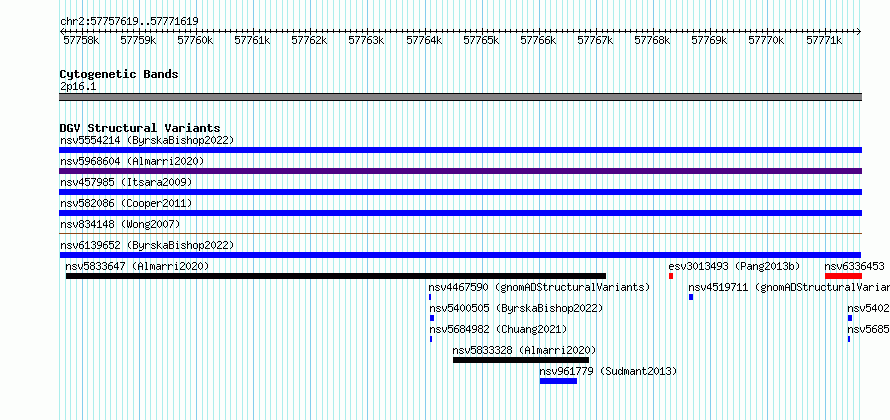Open esv3013493 (Pang2013b) label
Screen dimensions: 890x420
tap(734, 266)
